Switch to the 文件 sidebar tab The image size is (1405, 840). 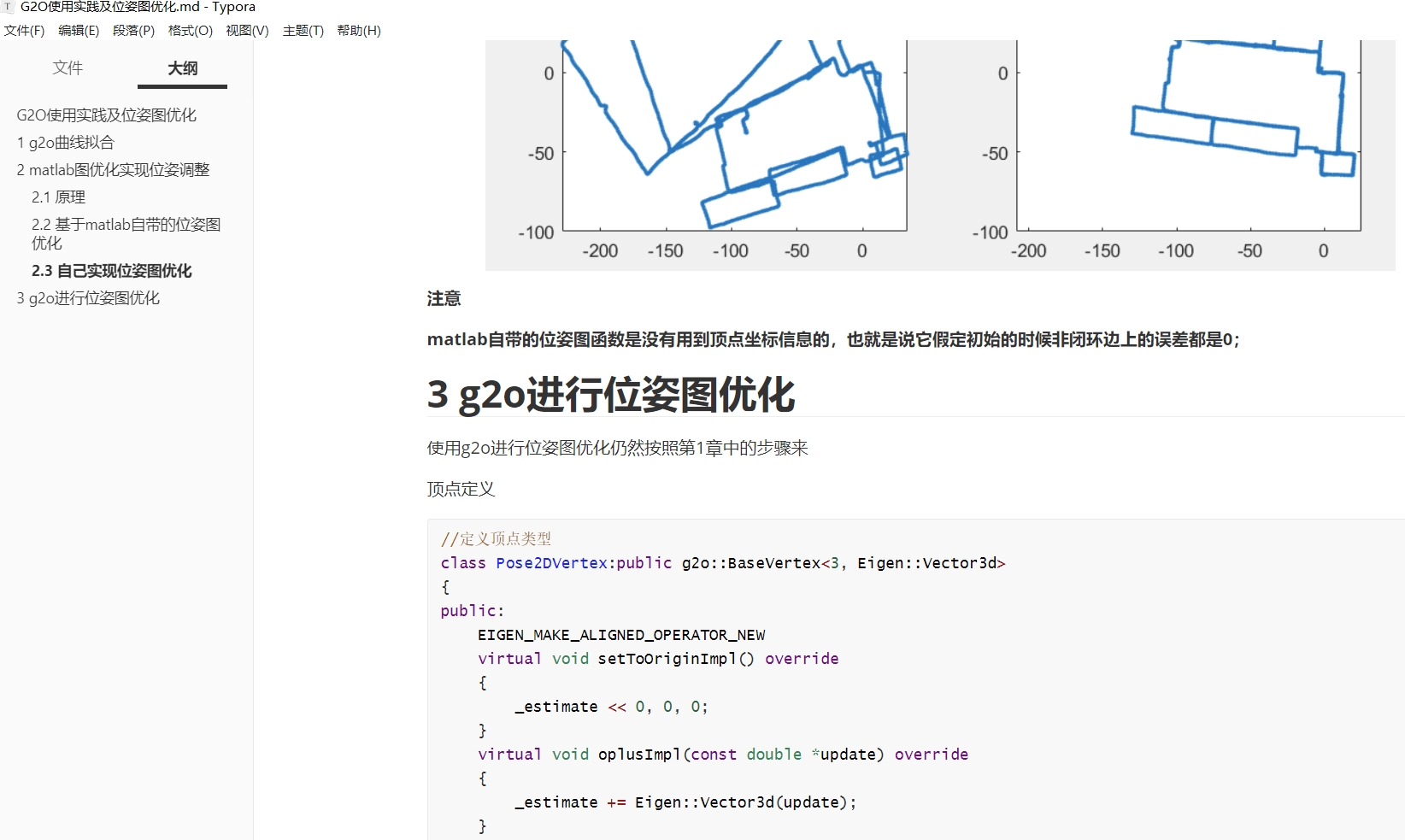pos(68,68)
